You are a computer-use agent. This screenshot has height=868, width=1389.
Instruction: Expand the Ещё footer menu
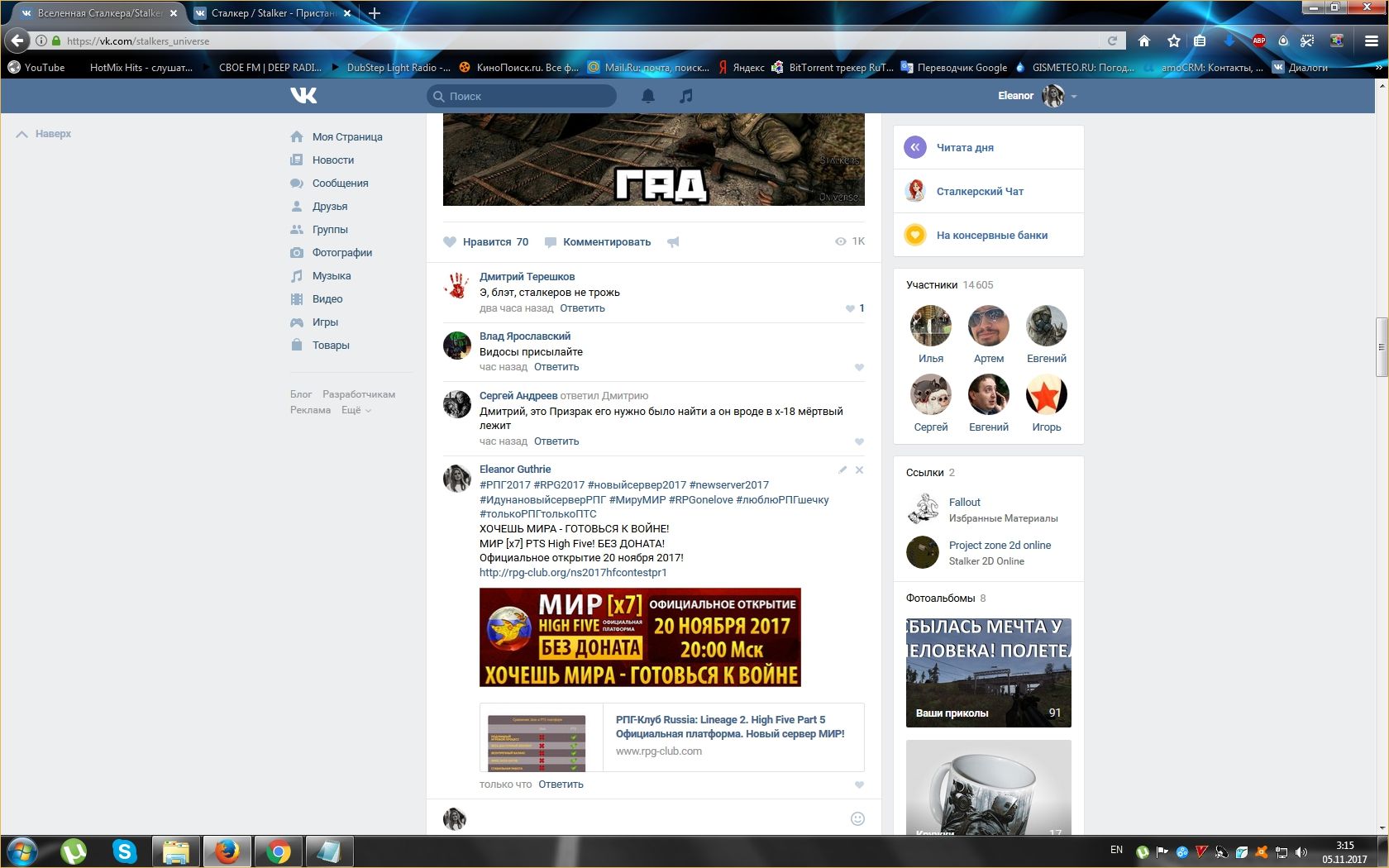(356, 410)
